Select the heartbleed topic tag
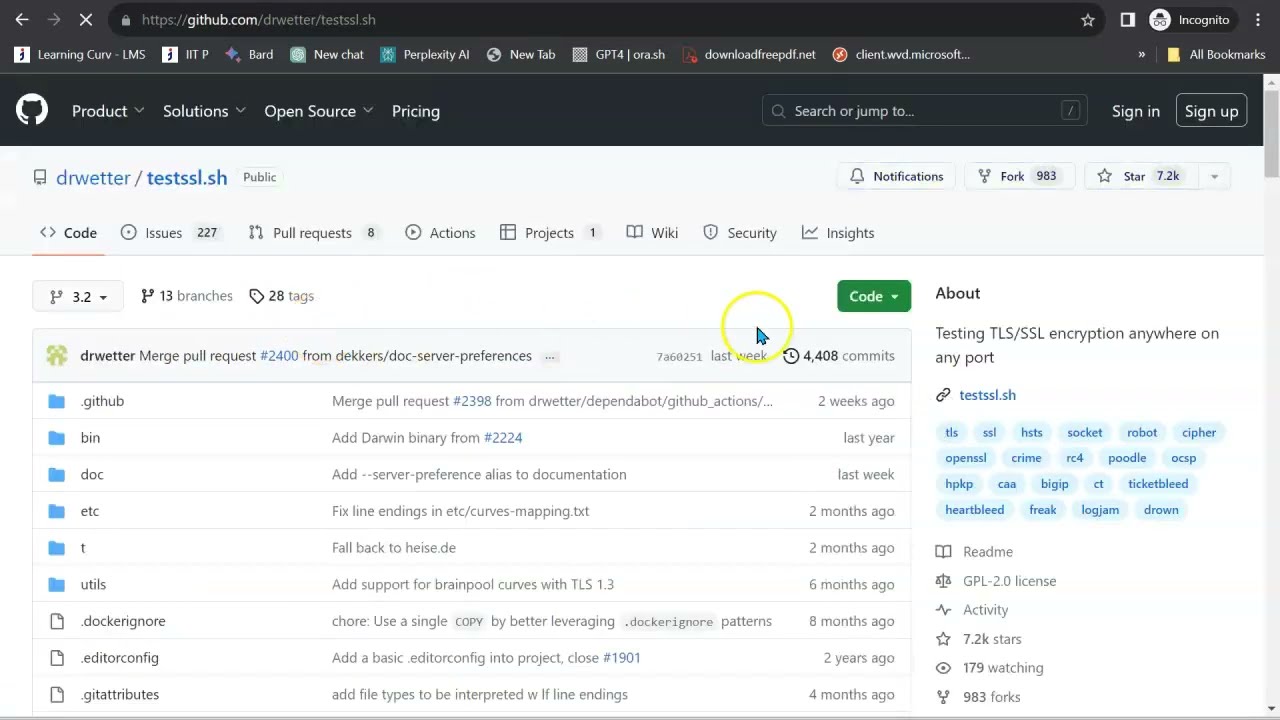The image size is (1280, 720). pyautogui.click(x=975, y=510)
